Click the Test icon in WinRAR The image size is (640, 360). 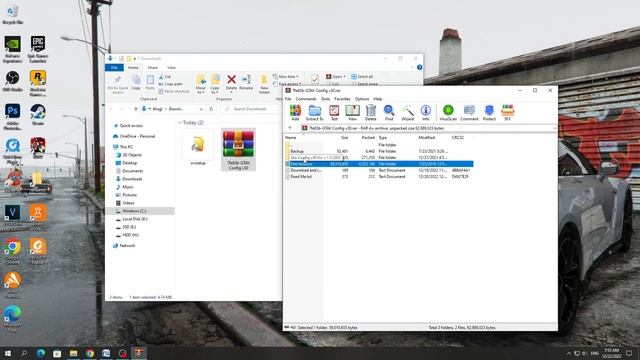(x=334, y=112)
